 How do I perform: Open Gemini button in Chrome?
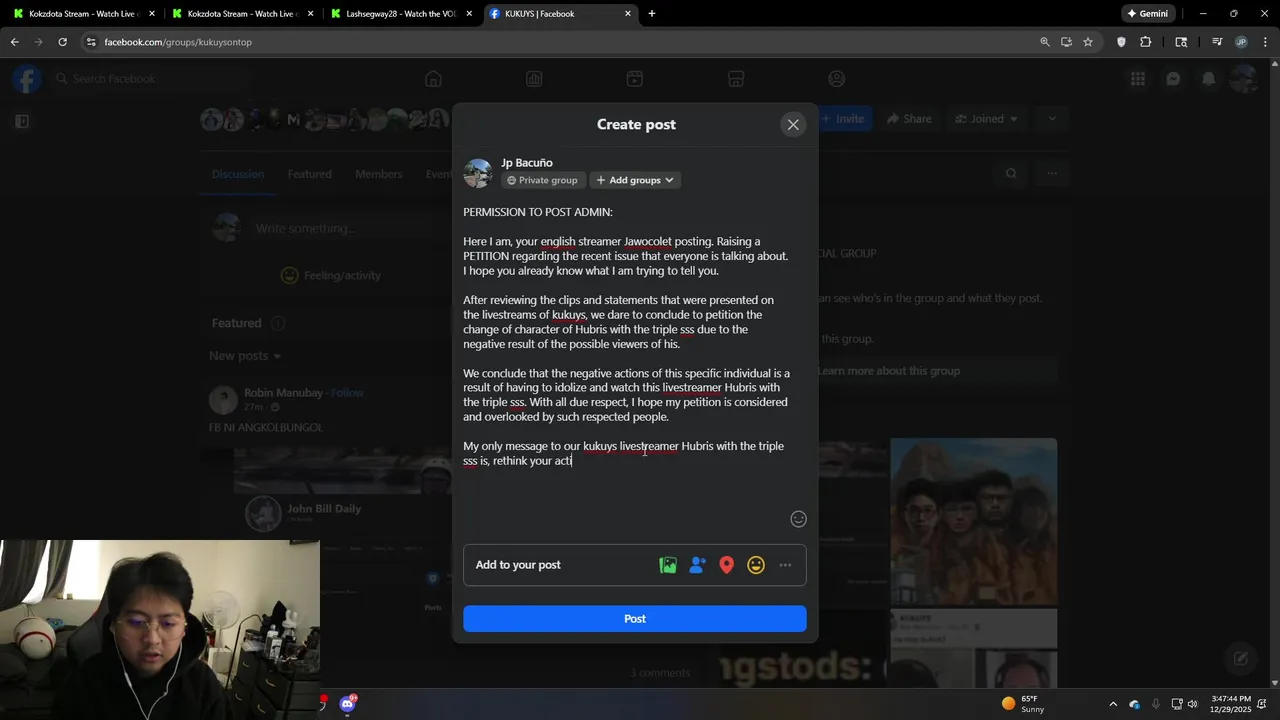(1148, 14)
